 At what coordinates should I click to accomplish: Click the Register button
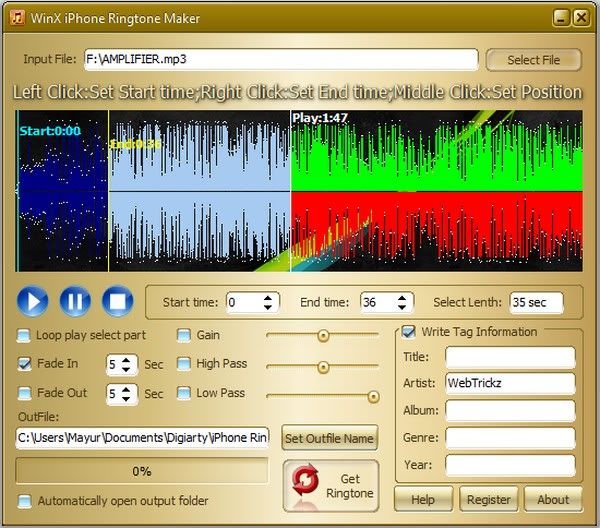tap(489, 499)
